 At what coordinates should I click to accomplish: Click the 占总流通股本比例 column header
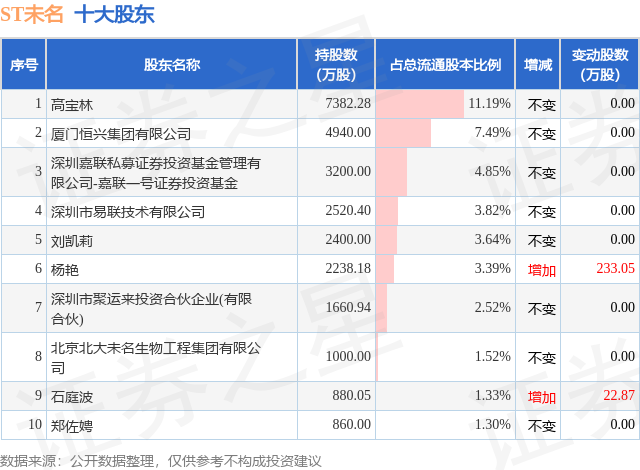click(445, 64)
